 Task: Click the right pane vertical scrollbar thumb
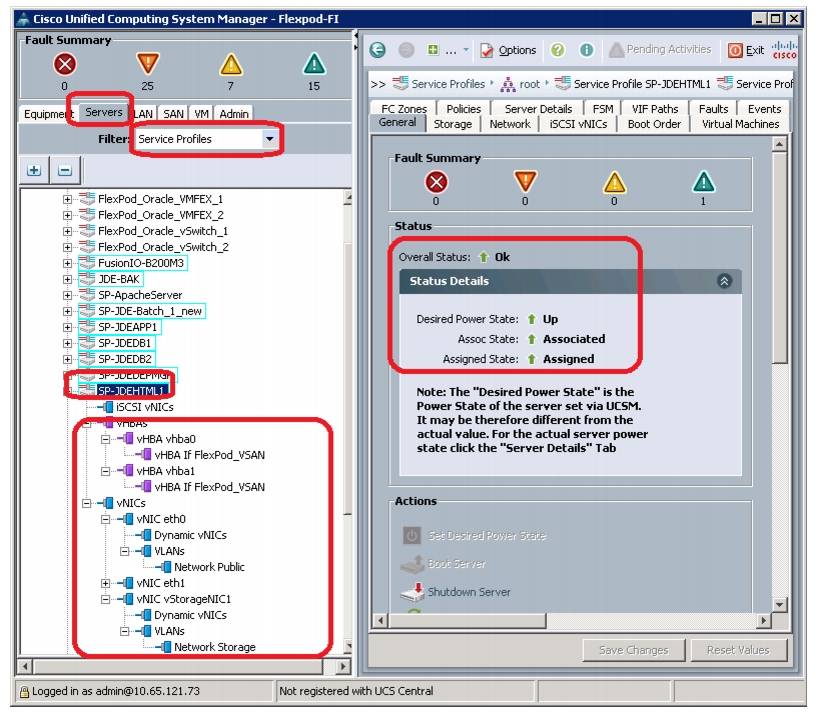779,257
